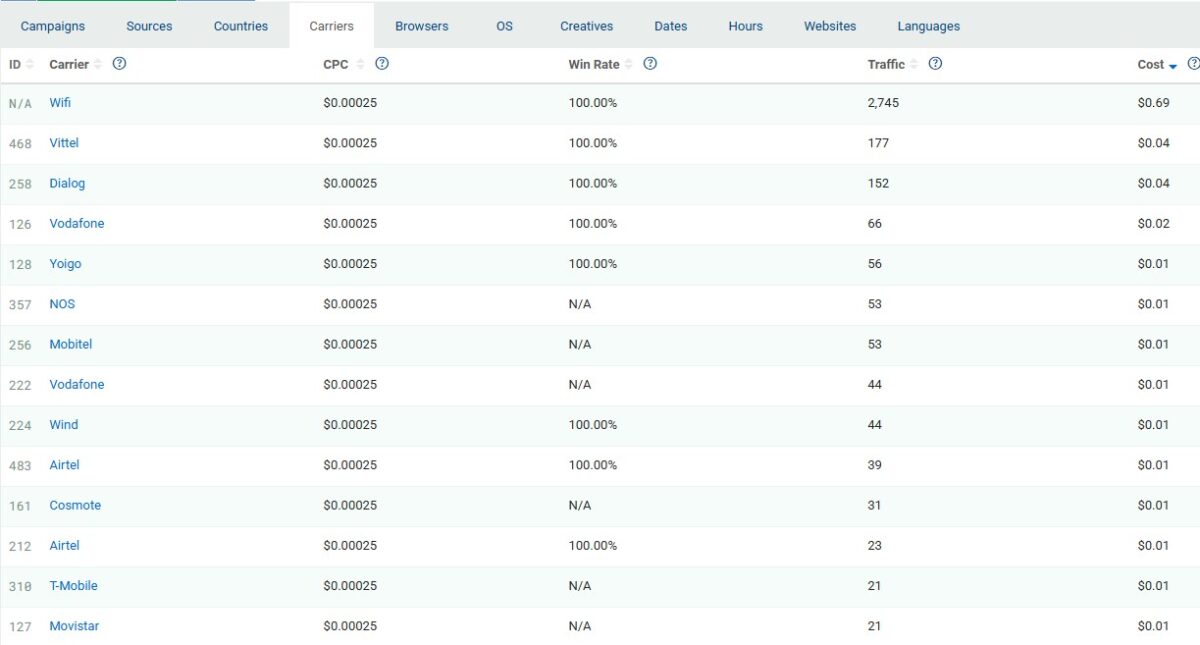The image size is (1200, 645).
Task: Open the Creatives tab
Action: click(587, 26)
